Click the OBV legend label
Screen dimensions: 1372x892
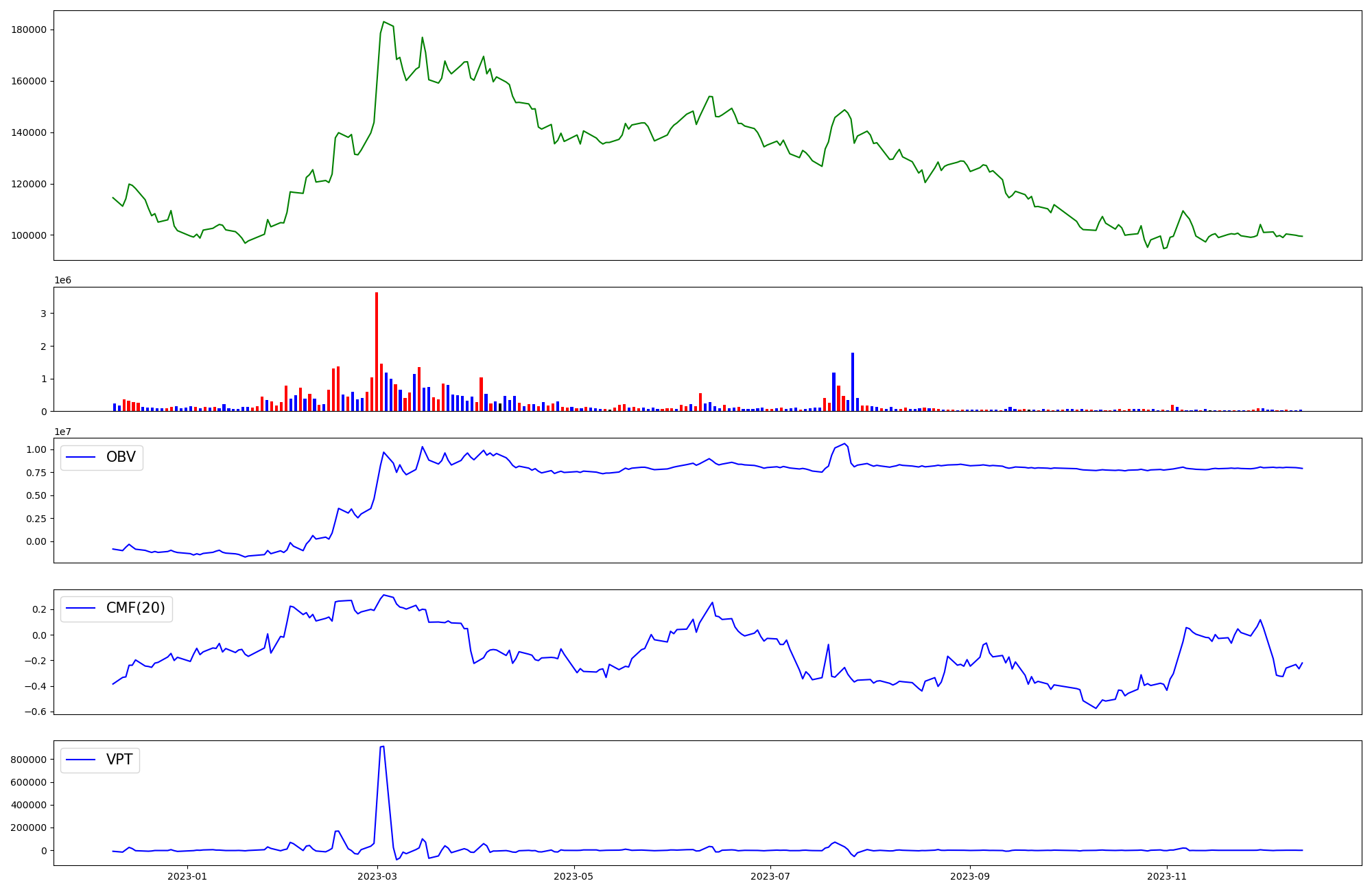pyautogui.click(x=121, y=458)
